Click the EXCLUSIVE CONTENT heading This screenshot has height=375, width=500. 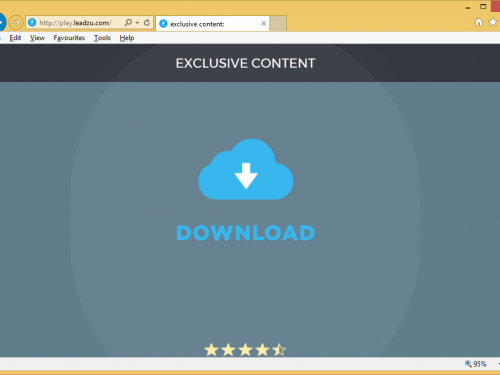(x=245, y=63)
